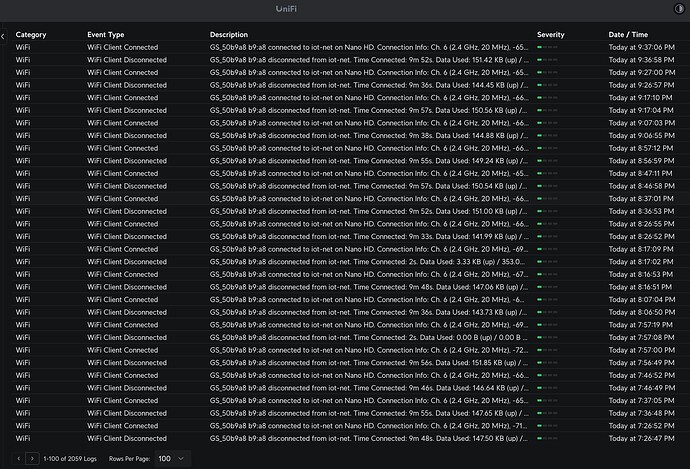Select the log entry at 8:36:53 PM
Viewport: 690px width, 469px height.
(x=350, y=211)
